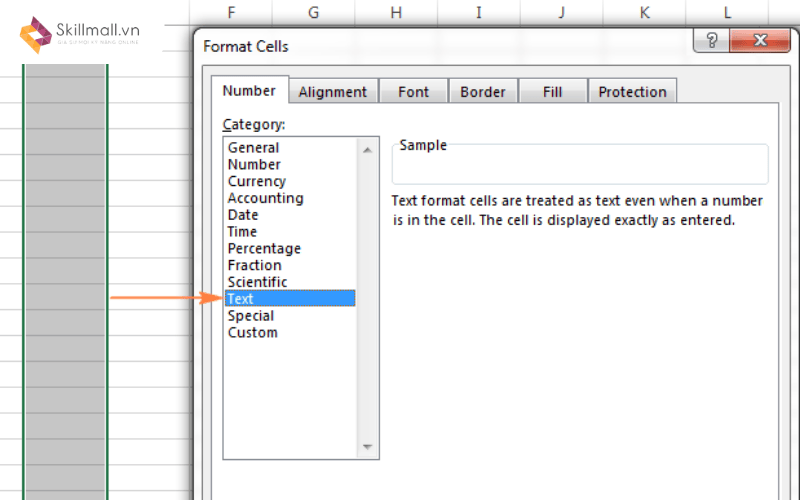Select column I header in spreadsheet
Screen dimensions: 800x500
[x=479, y=12]
